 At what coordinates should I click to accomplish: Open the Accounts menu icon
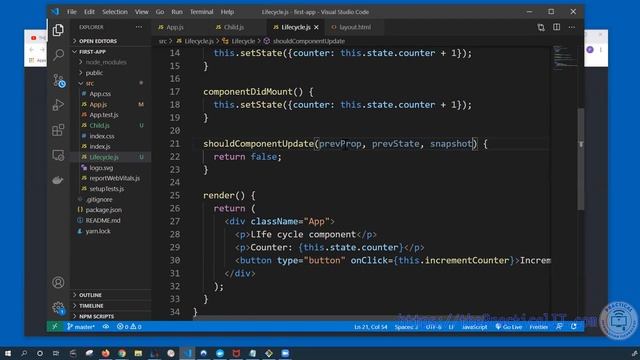click(58, 282)
